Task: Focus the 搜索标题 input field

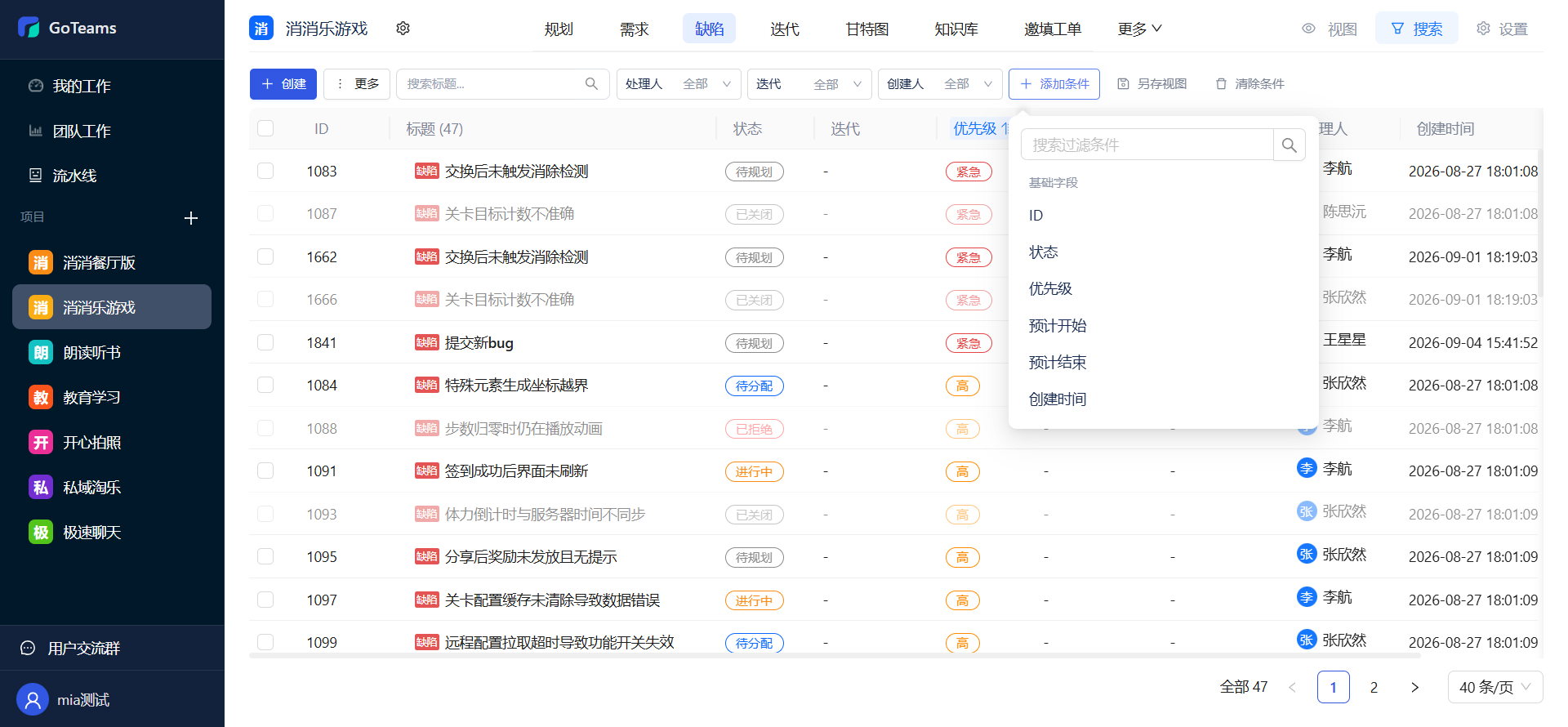Action: tap(494, 84)
